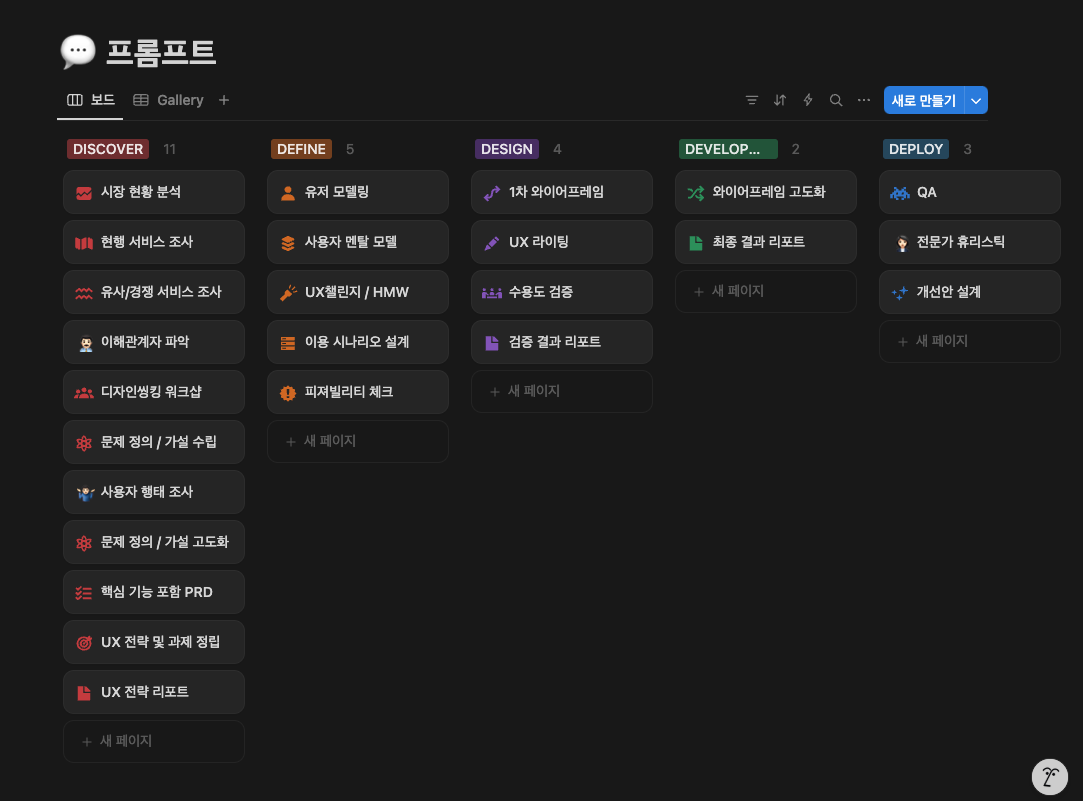This screenshot has height=801, width=1083.
Task: Click the help icon at bottom right
Action: 1050,777
